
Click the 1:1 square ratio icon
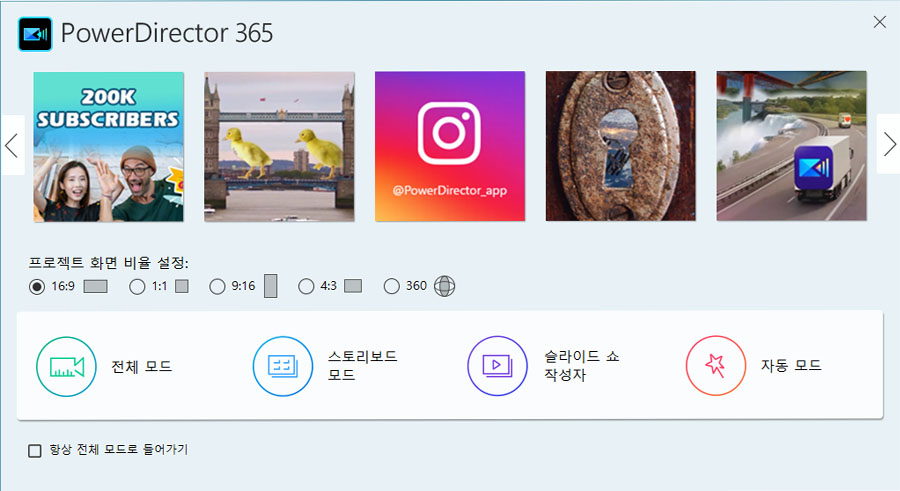click(182, 286)
